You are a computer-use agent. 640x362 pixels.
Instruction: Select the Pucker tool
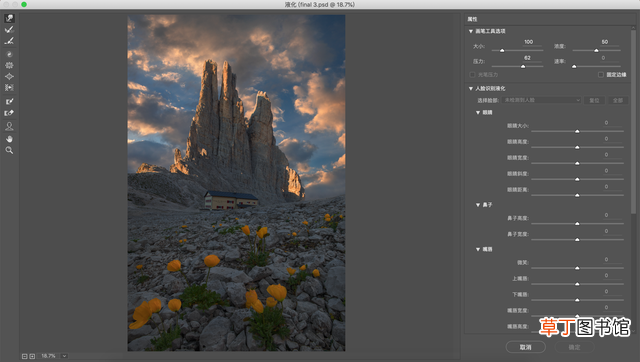pos(9,65)
